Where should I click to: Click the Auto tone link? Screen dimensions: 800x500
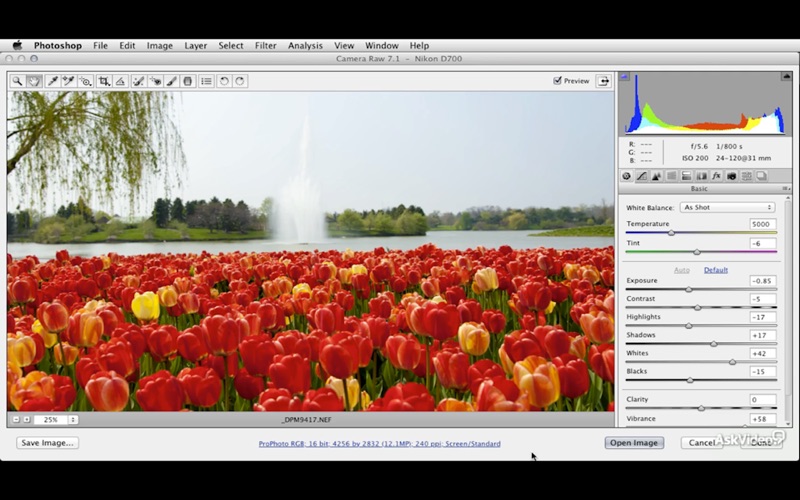point(682,270)
